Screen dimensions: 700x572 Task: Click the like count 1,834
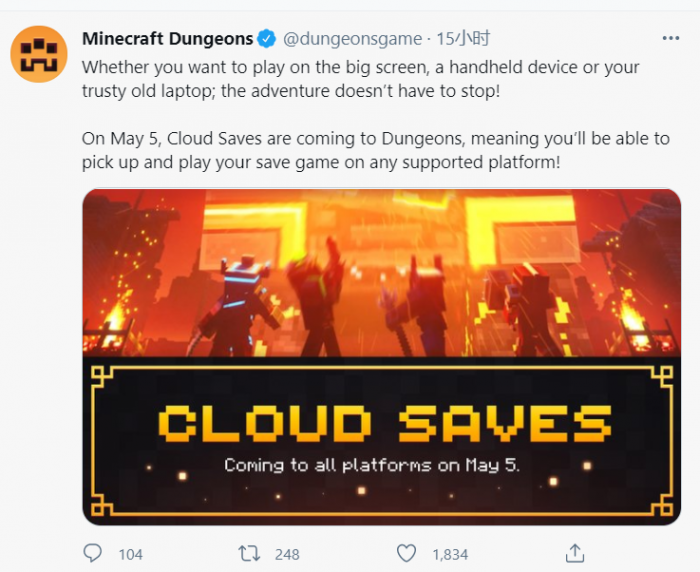(x=449, y=554)
